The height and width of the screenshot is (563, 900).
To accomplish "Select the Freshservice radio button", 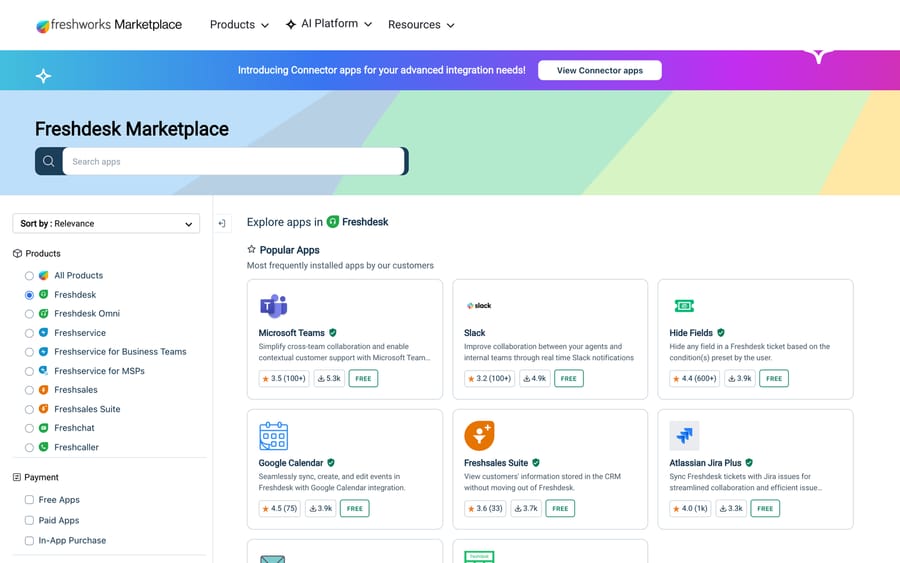I will coord(29,333).
